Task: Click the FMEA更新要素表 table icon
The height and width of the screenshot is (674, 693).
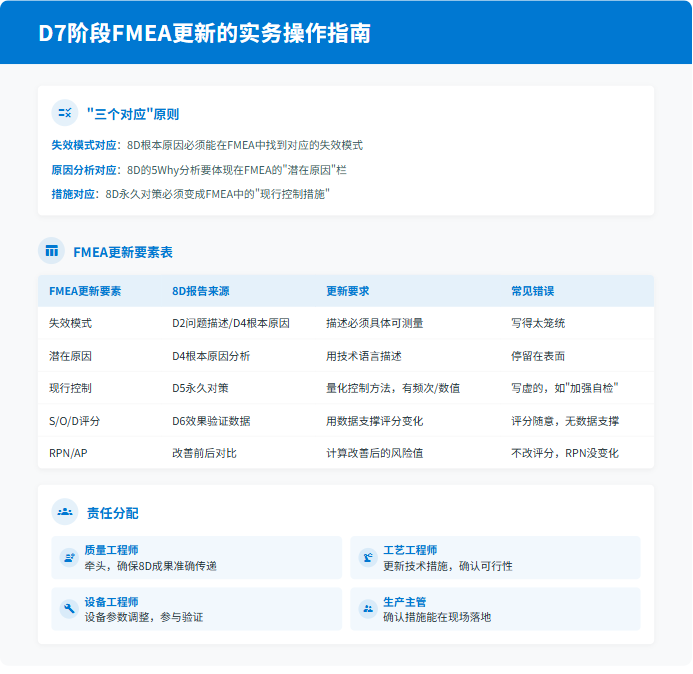Action: click(x=51, y=251)
